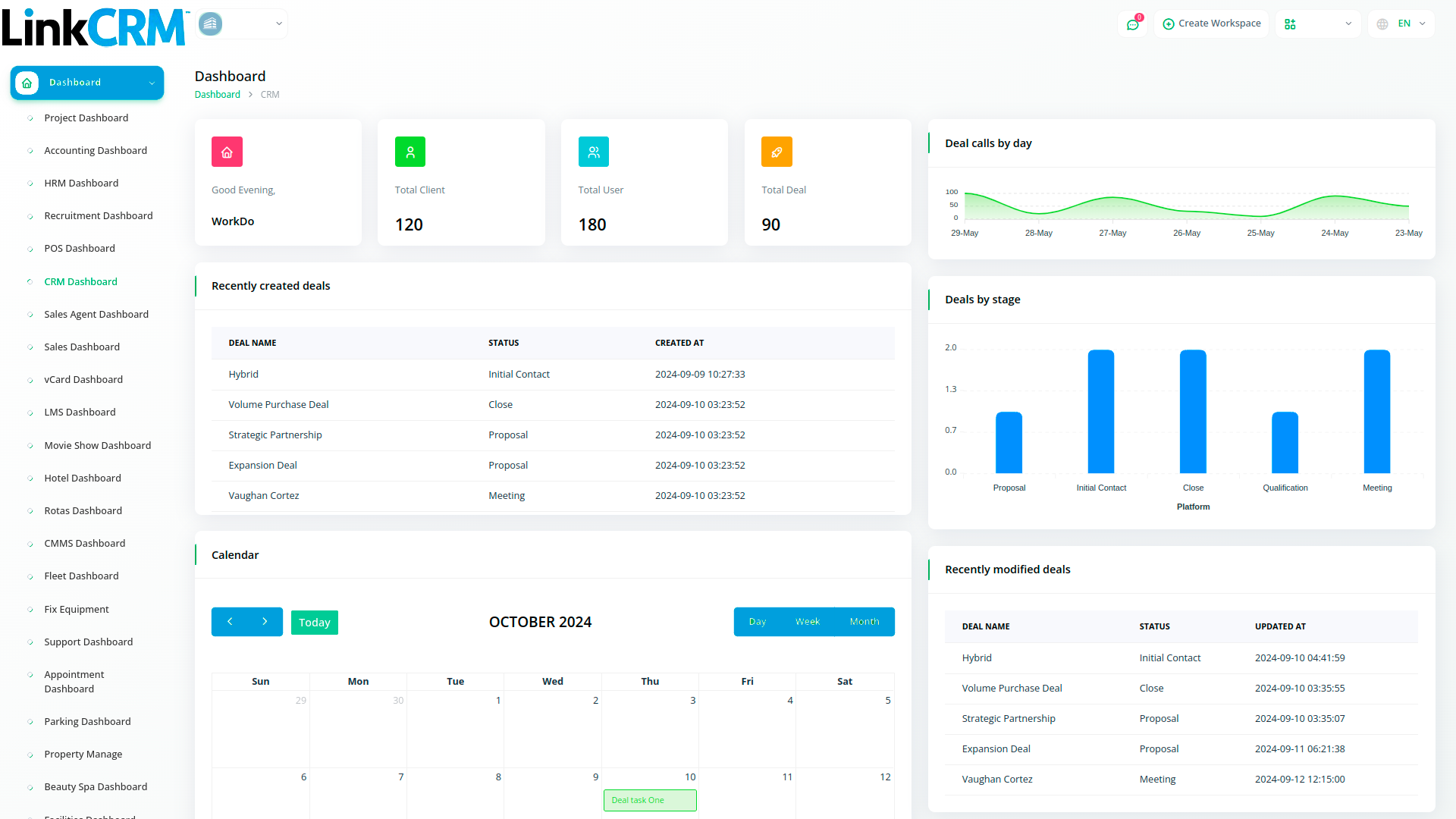The height and width of the screenshot is (819, 1456).
Task: Go to next month in calendar
Action: [x=265, y=622]
